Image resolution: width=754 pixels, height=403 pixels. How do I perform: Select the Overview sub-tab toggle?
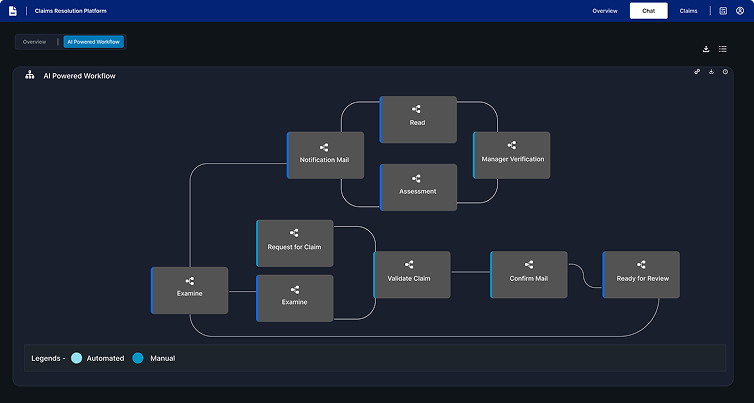click(34, 42)
